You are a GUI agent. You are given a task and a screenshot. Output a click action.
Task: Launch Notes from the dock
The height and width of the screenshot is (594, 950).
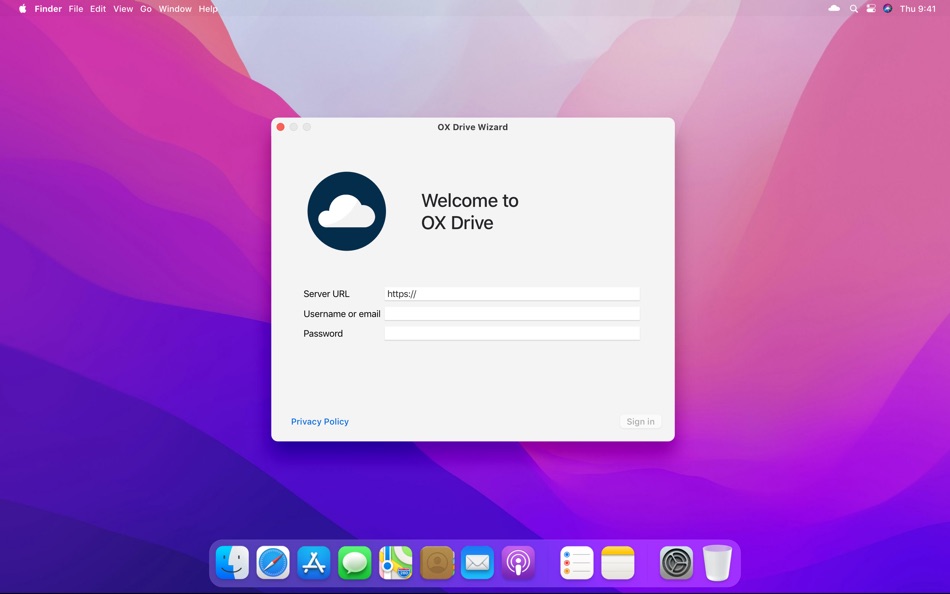[x=618, y=562]
